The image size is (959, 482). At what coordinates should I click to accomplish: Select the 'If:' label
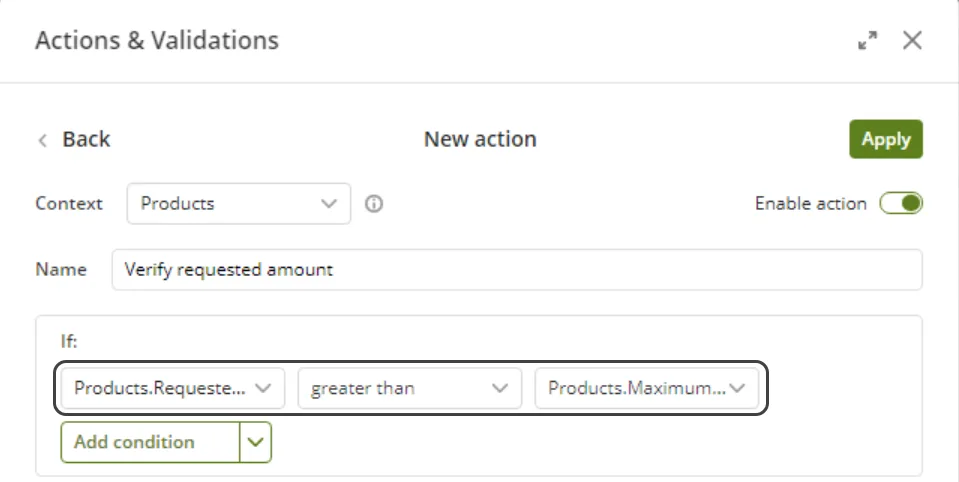(68, 341)
